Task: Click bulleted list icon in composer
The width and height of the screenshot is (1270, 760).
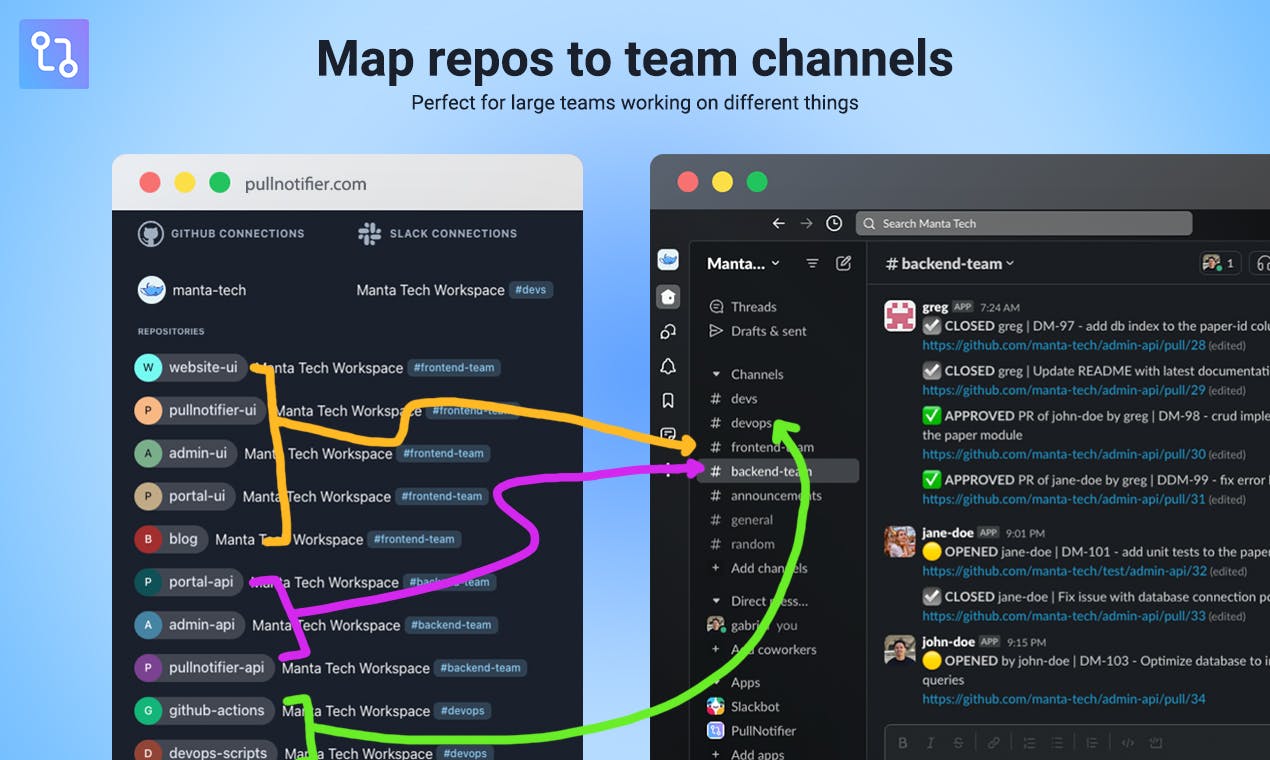Action: coord(1055,743)
